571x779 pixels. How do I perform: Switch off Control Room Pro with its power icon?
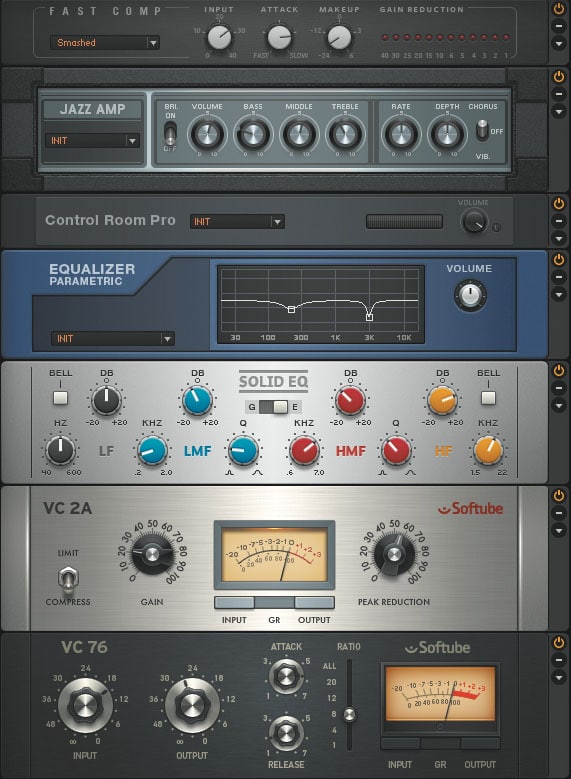(559, 204)
